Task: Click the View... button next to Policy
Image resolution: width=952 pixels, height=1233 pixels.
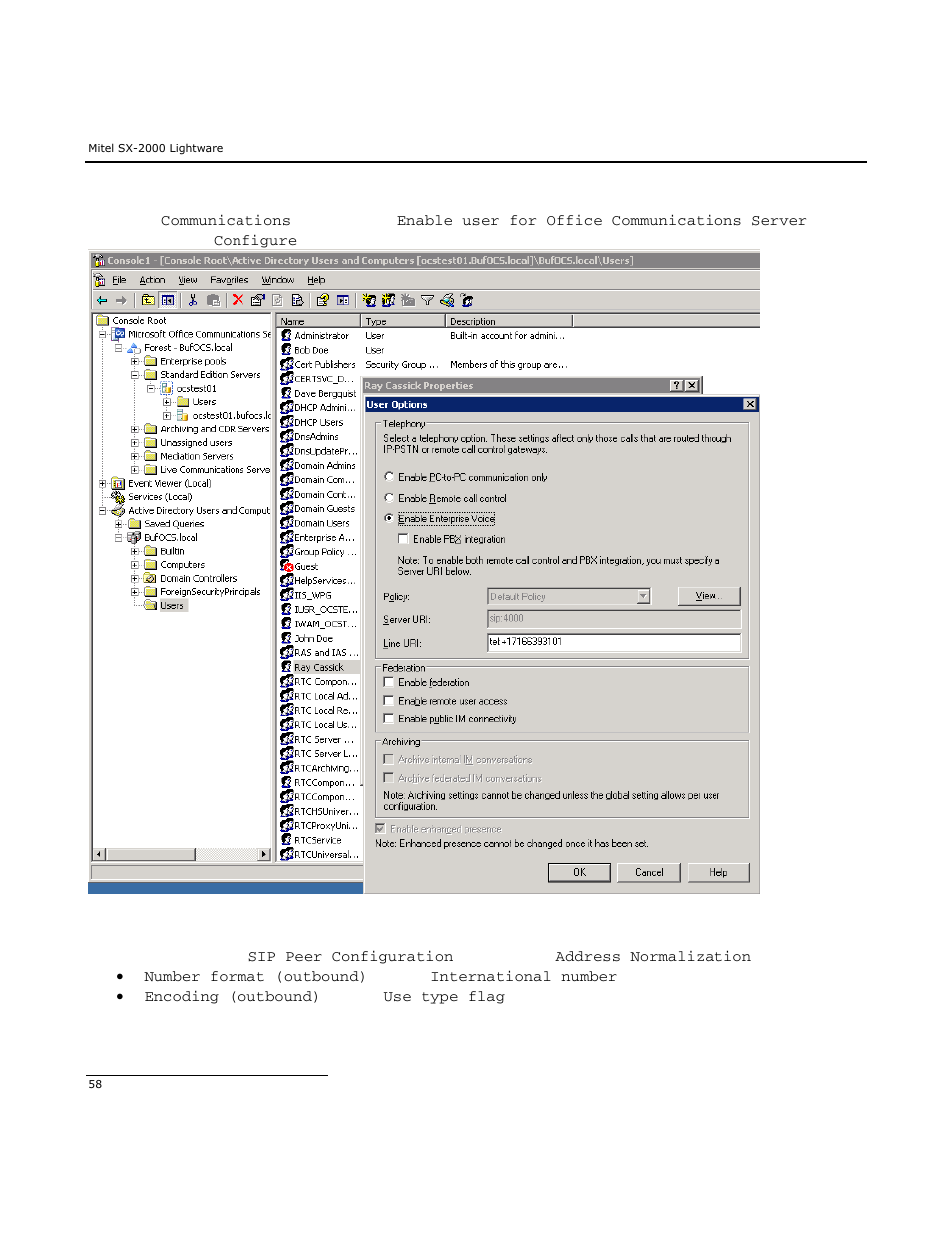Action: click(x=710, y=596)
